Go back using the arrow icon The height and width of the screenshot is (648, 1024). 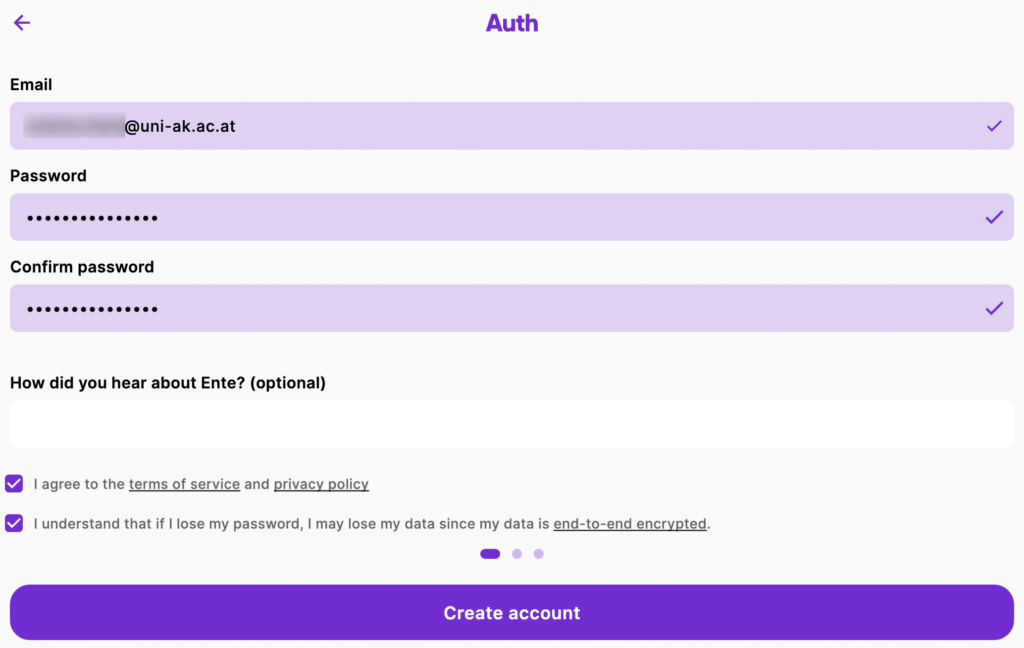click(x=22, y=23)
